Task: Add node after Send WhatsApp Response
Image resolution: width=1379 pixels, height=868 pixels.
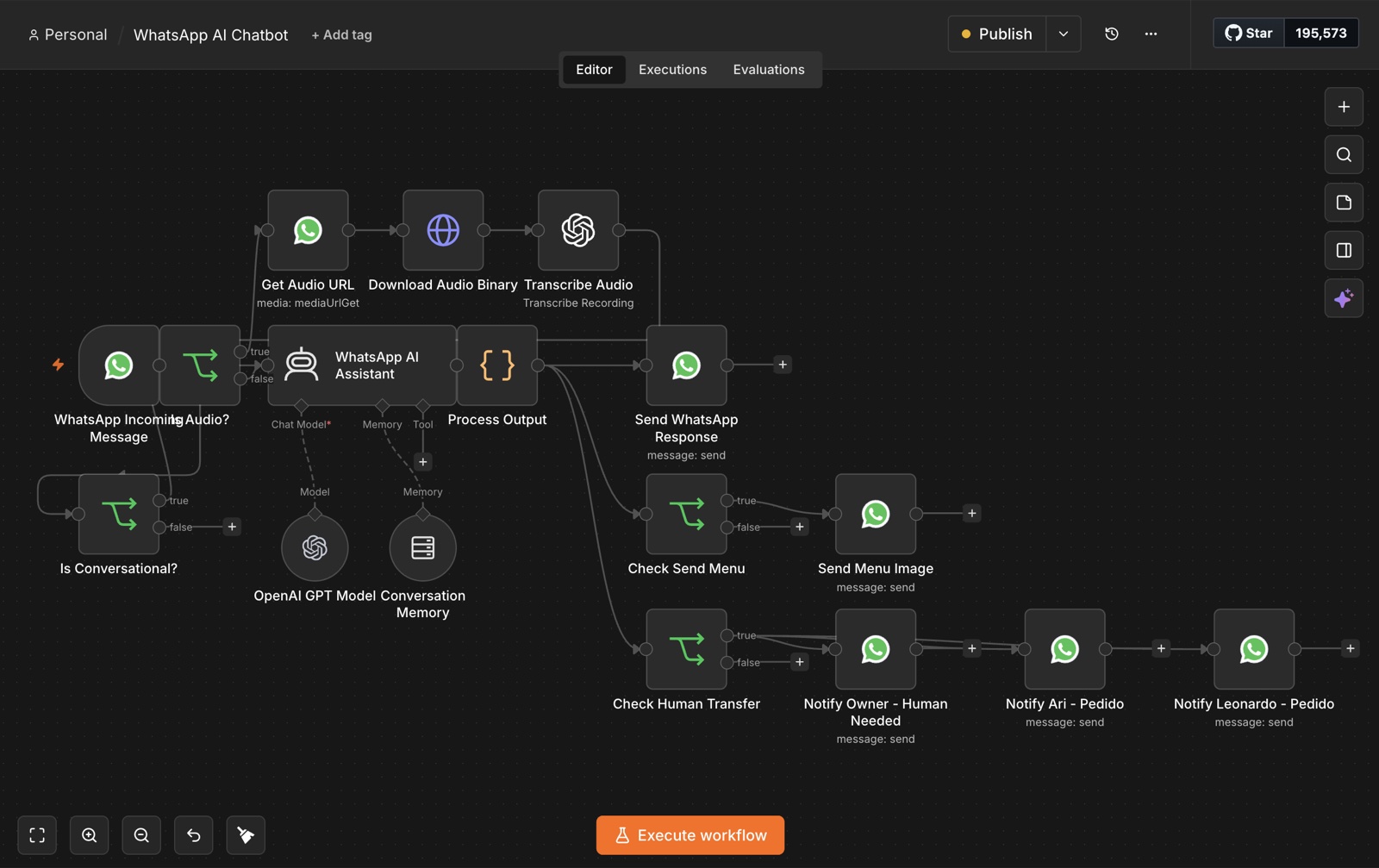Action: (x=783, y=365)
